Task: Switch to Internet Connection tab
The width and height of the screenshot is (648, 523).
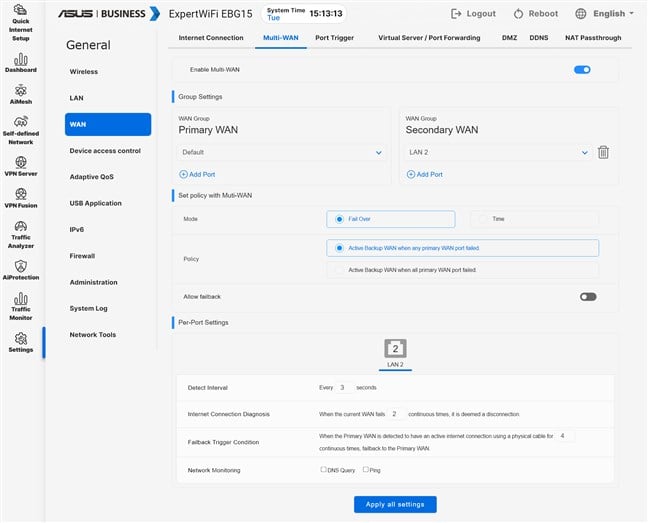Action: [x=211, y=38]
